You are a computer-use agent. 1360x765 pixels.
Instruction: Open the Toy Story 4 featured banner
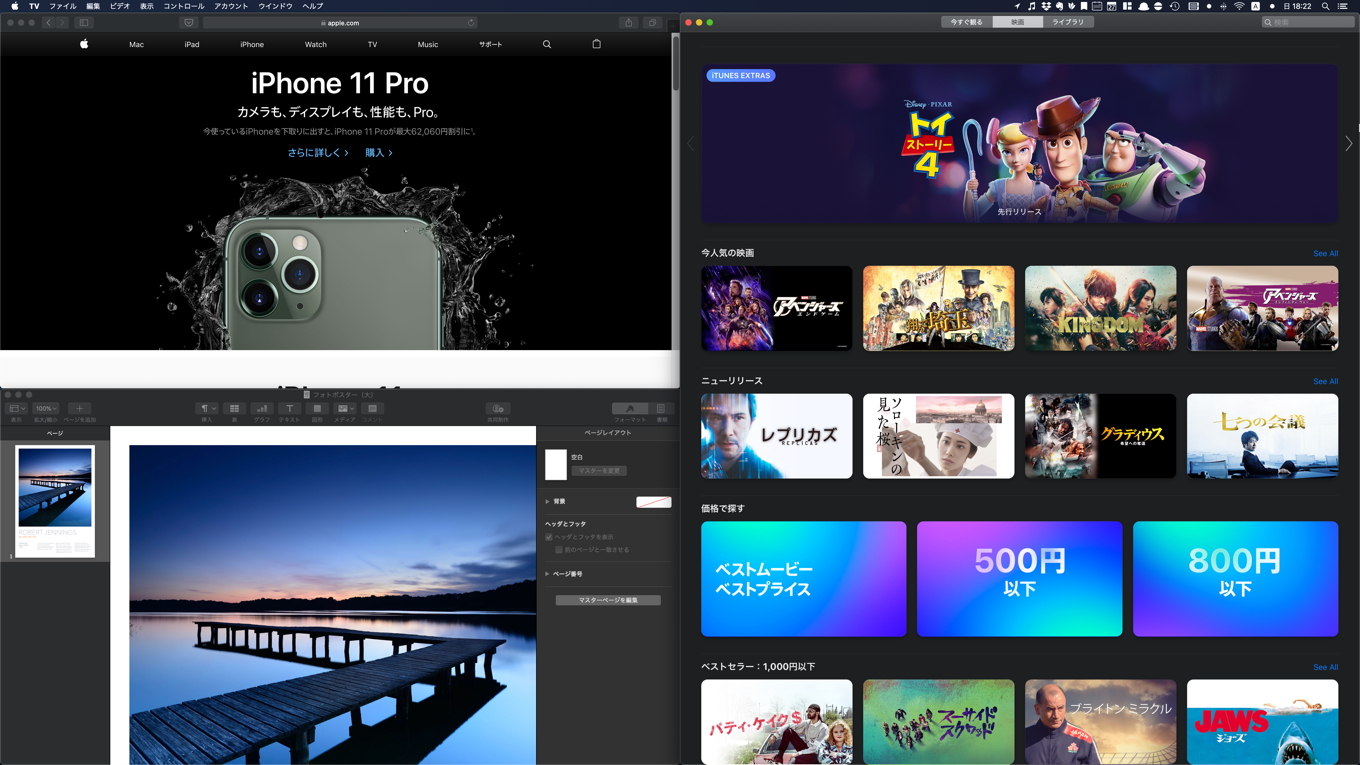pos(1020,144)
